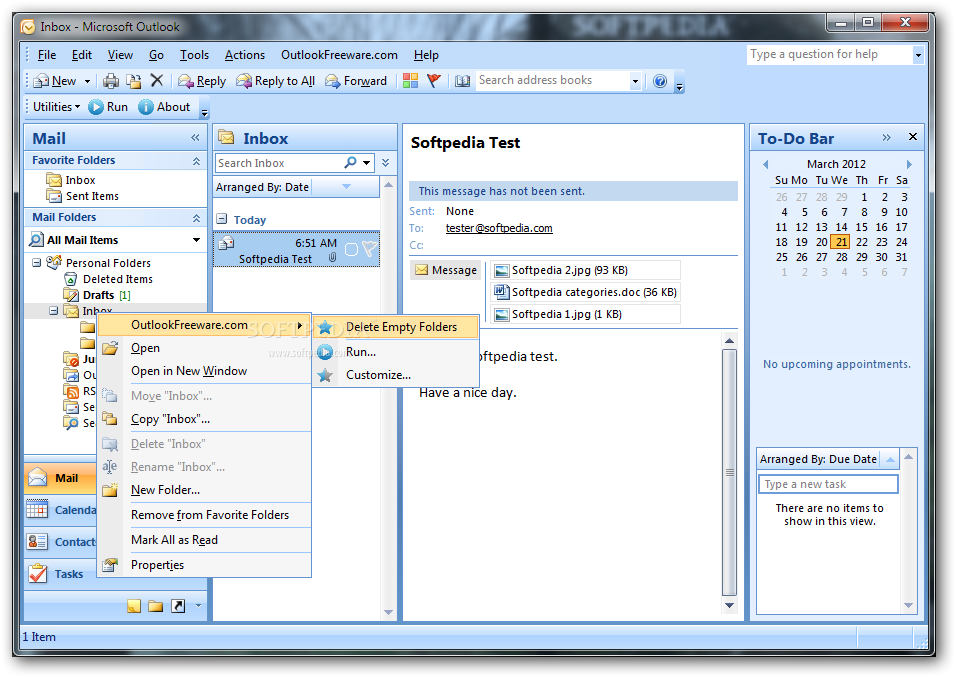Choose Remove from Favorite Folders
956x677 pixels.
(205, 515)
